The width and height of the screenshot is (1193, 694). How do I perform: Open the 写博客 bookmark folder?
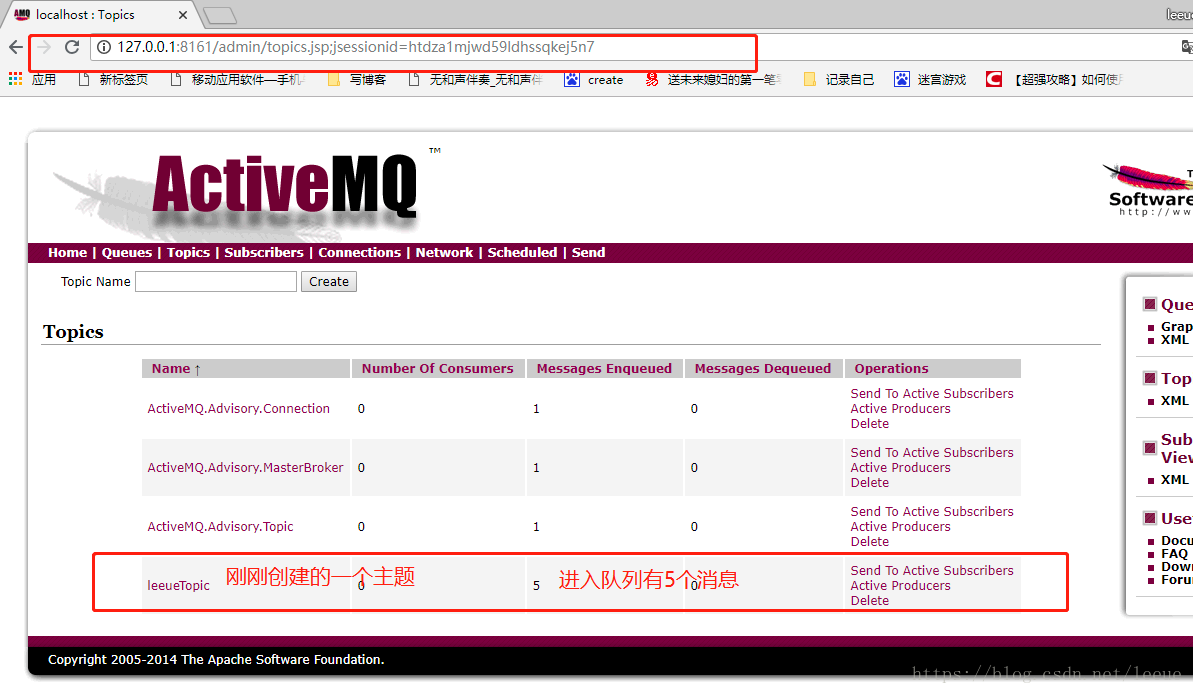(x=357, y=79)
